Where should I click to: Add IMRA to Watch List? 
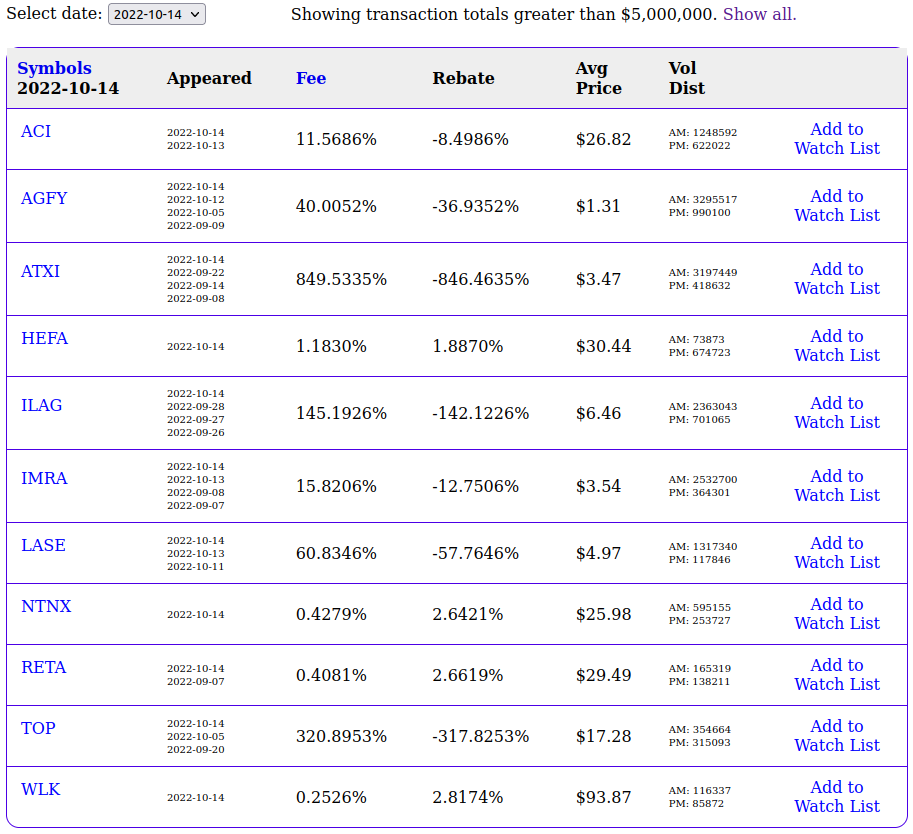click(x=836, y=486)
